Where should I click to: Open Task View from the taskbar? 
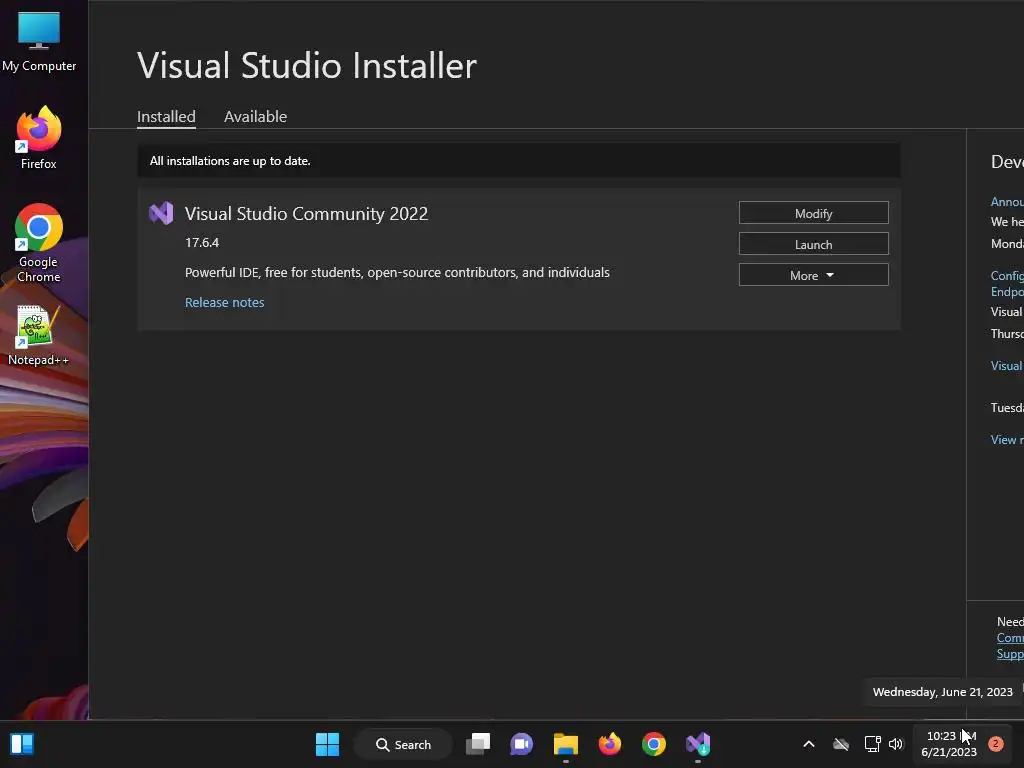pos(478,744)
